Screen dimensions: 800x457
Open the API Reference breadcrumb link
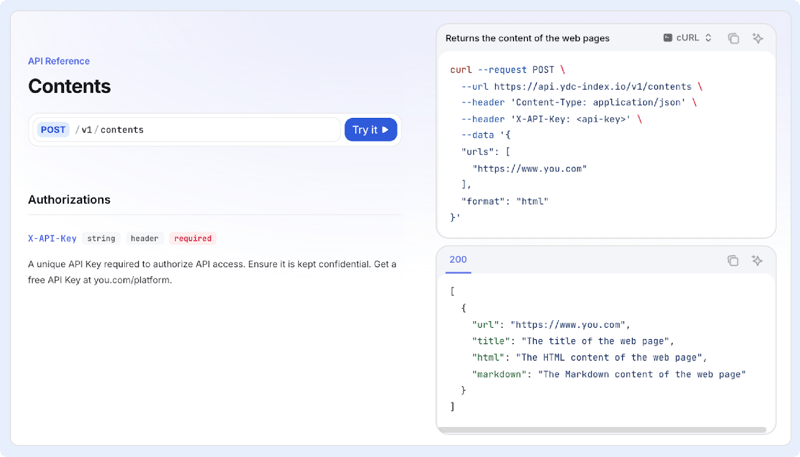pyautogui.click(x=59, y=61)
